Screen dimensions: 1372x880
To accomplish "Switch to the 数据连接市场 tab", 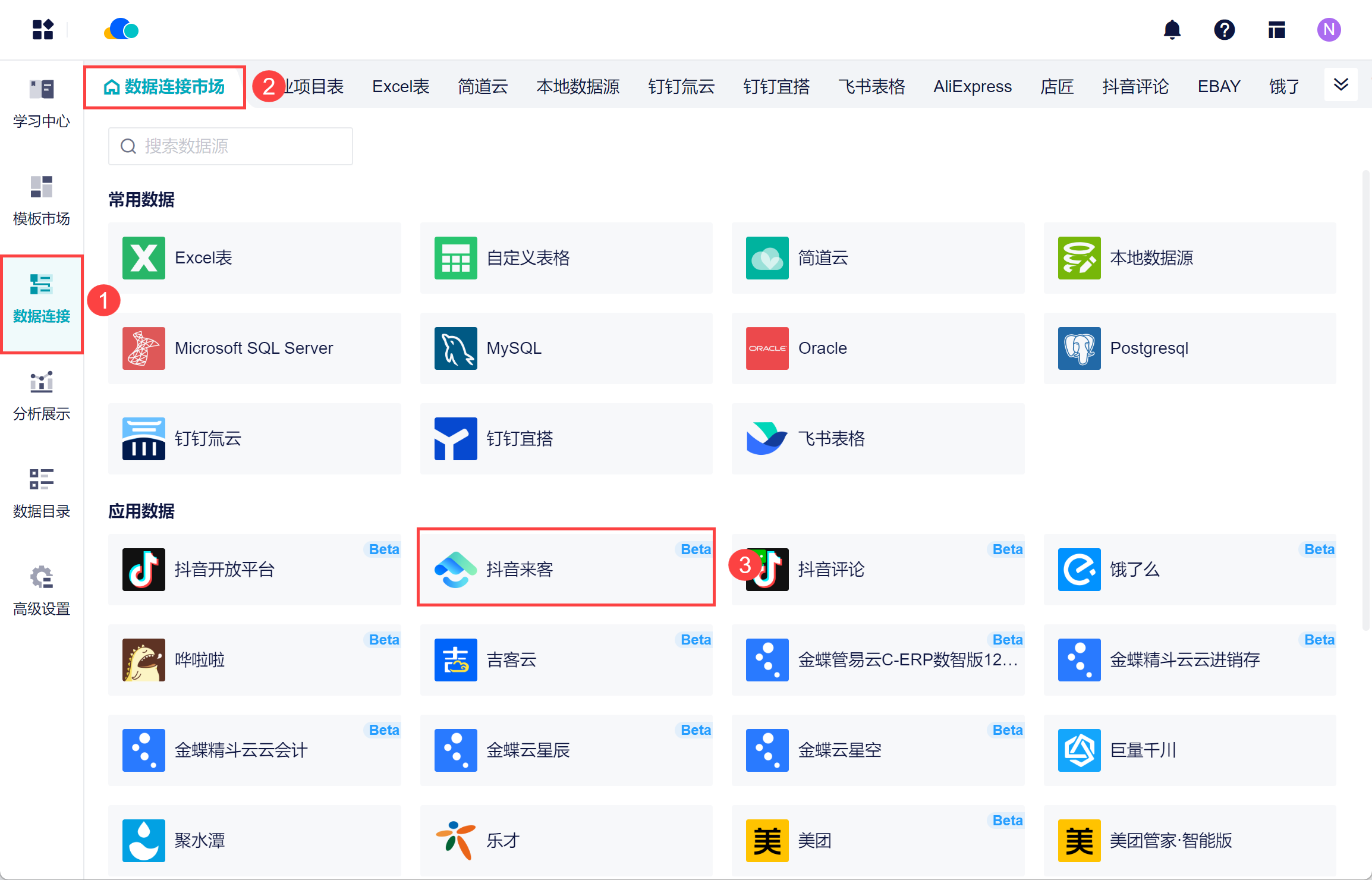I will pos(165,87).
